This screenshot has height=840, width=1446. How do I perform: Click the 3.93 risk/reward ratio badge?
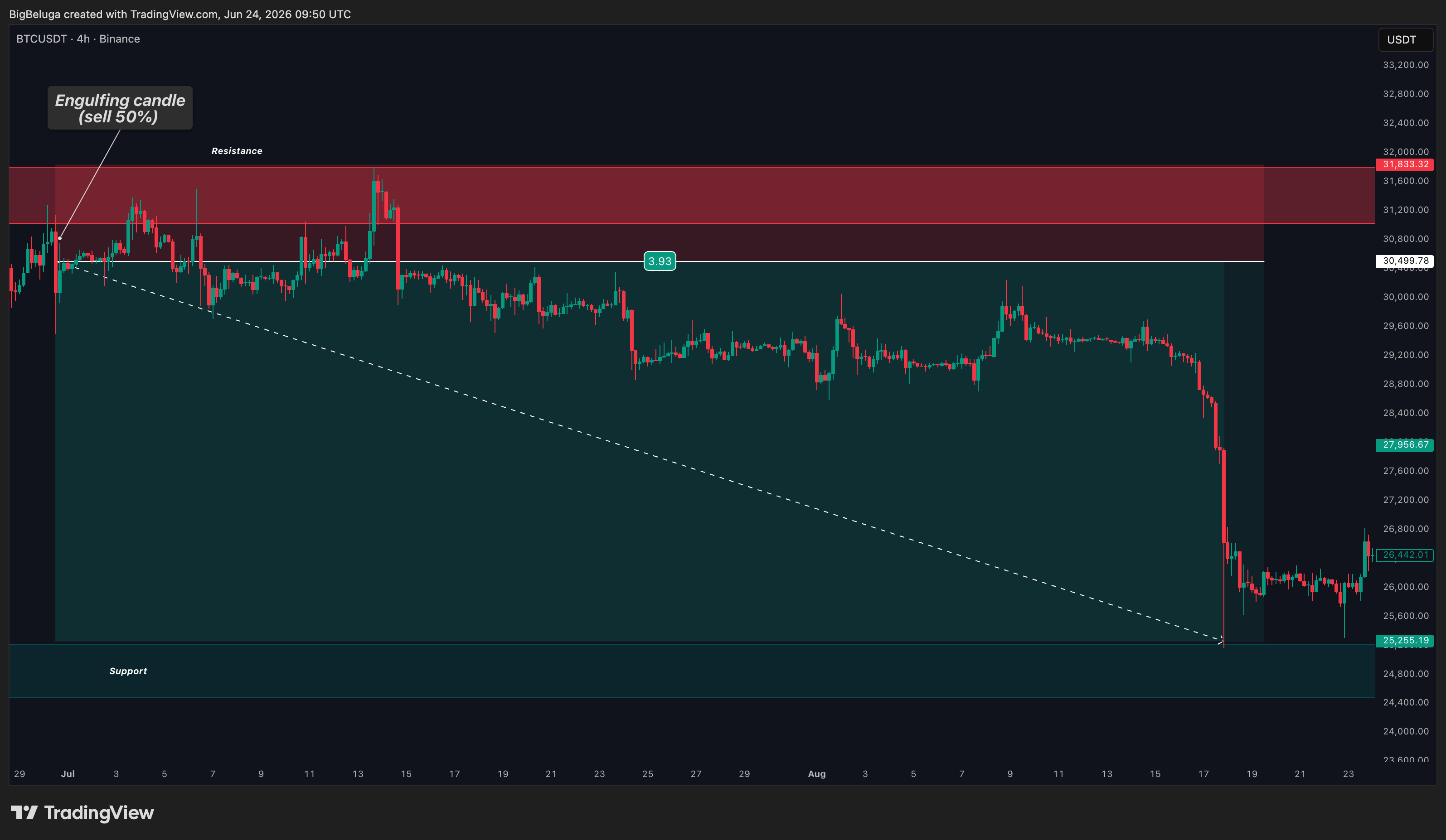click(660, 261)
